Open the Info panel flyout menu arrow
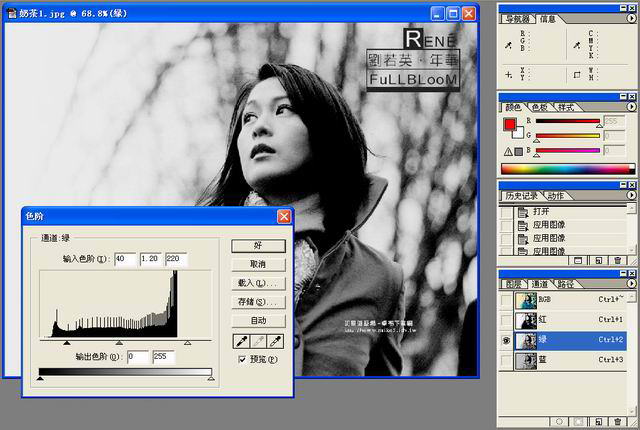 coord(631,18)
